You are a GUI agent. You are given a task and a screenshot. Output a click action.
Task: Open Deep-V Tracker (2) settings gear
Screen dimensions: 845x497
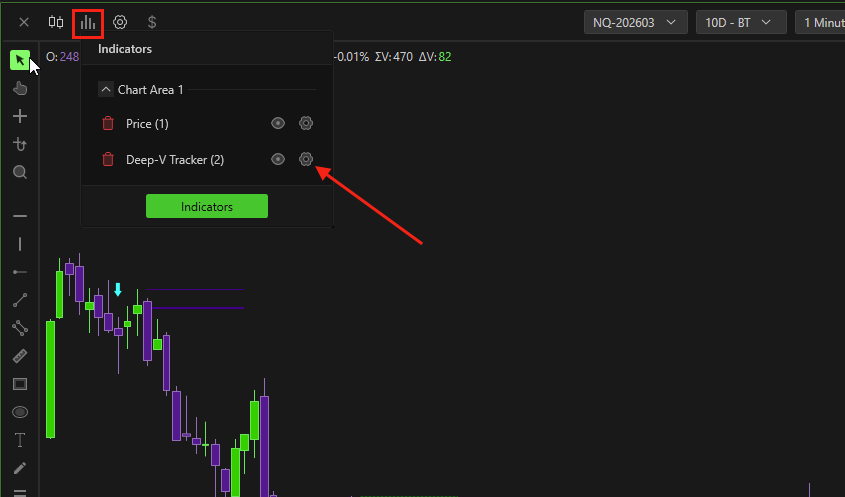(x=306, y=159)
